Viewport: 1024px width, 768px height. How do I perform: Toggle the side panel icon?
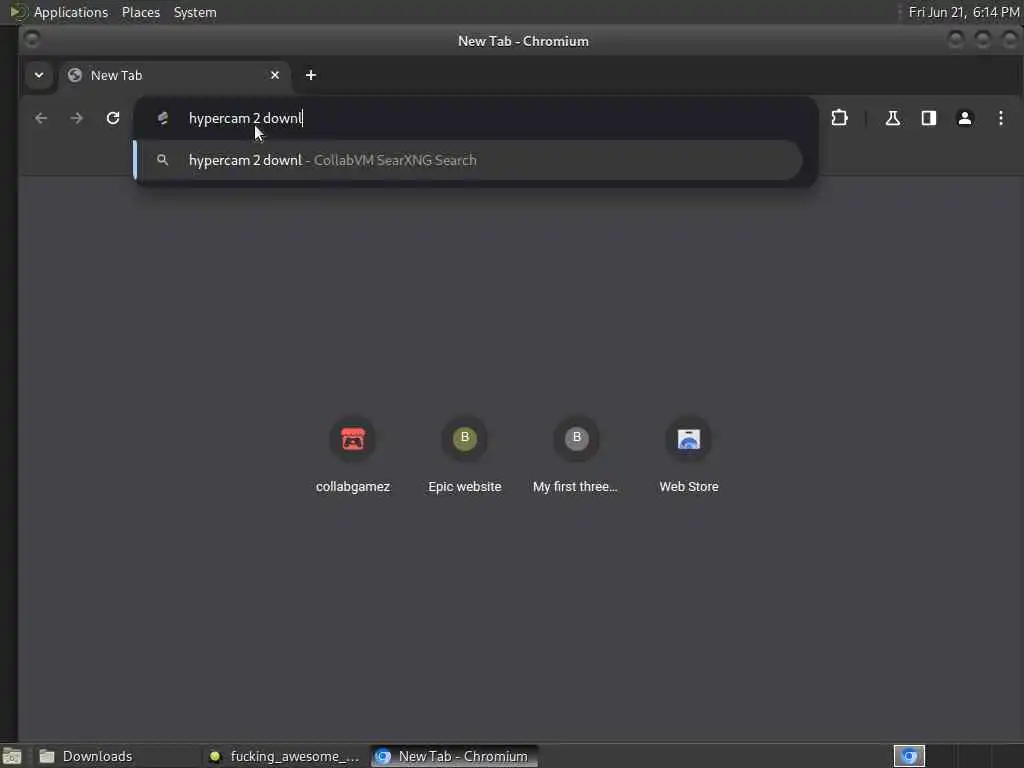point(929,118)
